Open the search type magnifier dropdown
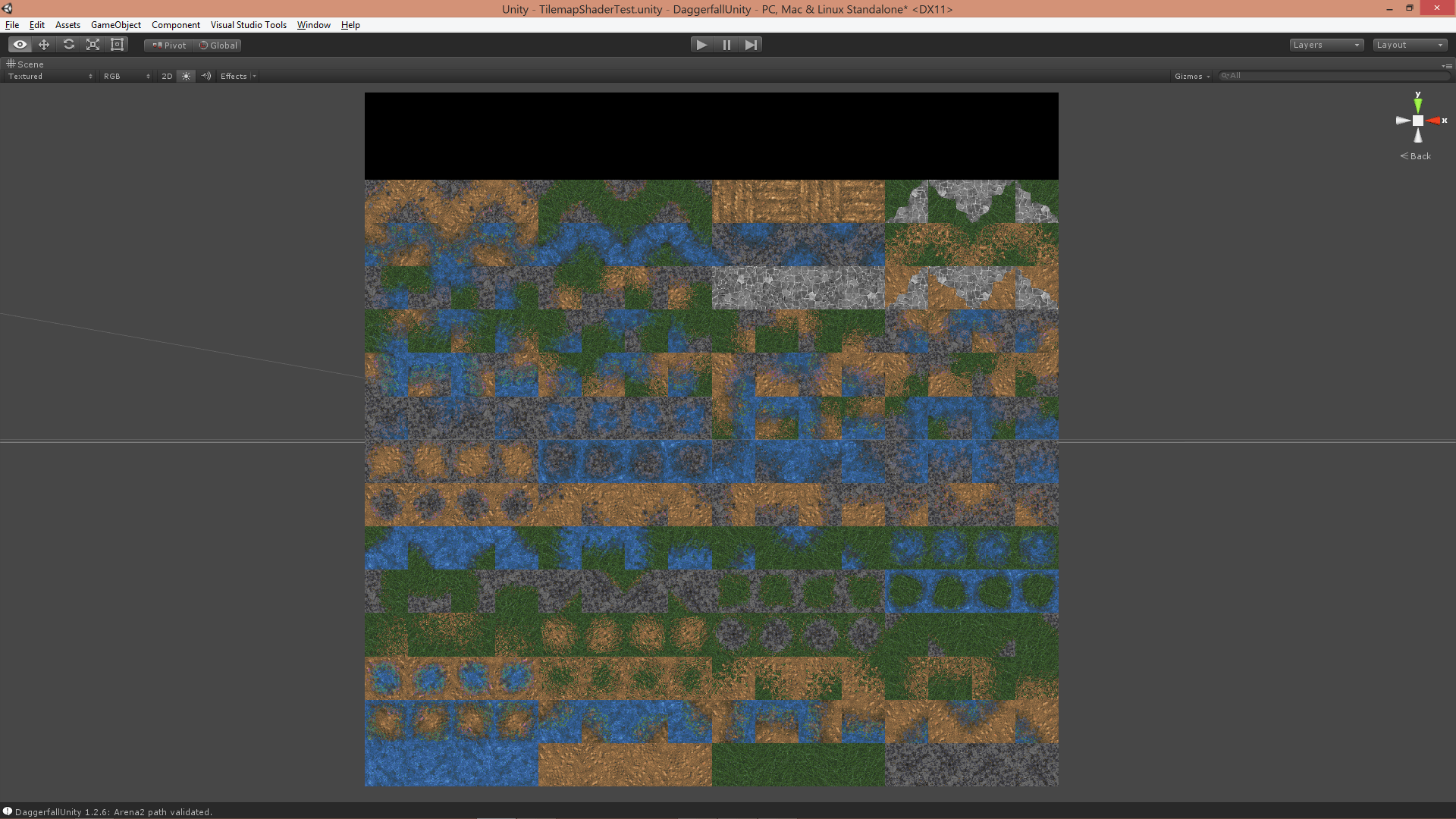 pyautogui.click(x=1225, y=76)
